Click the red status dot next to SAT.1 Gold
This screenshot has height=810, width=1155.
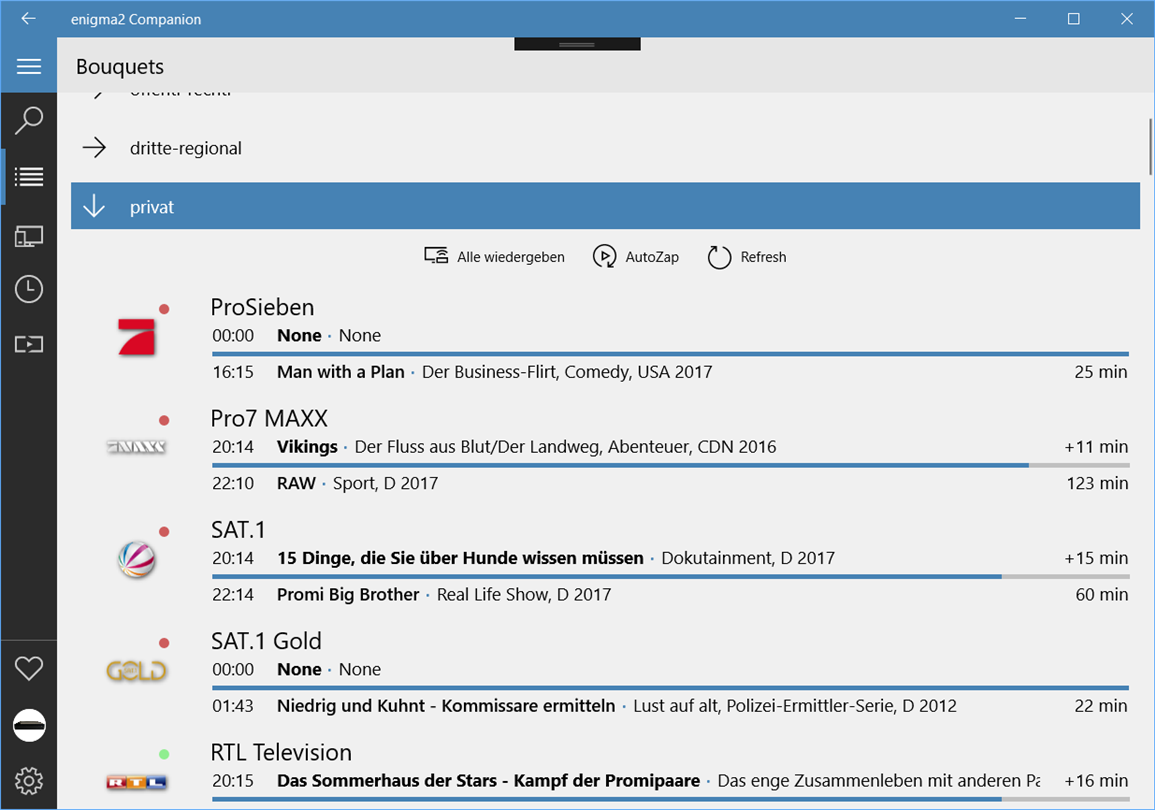click(164, 643)
